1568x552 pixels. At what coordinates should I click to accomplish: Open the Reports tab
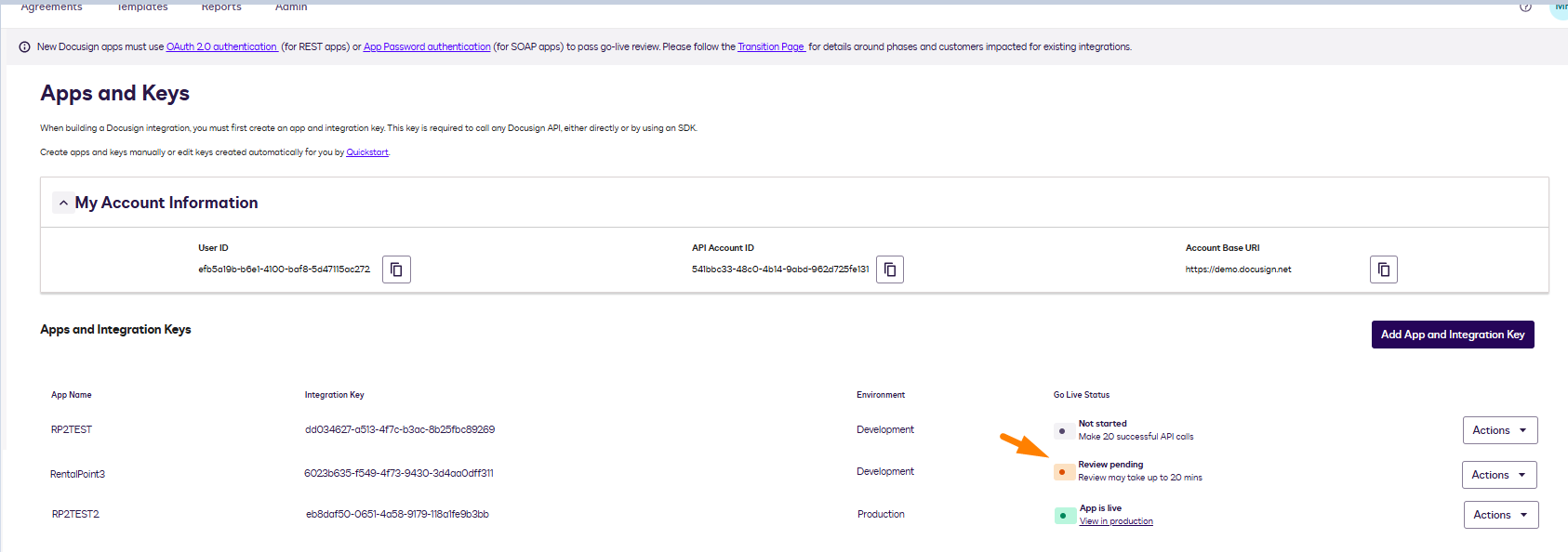tap(221, 7)
